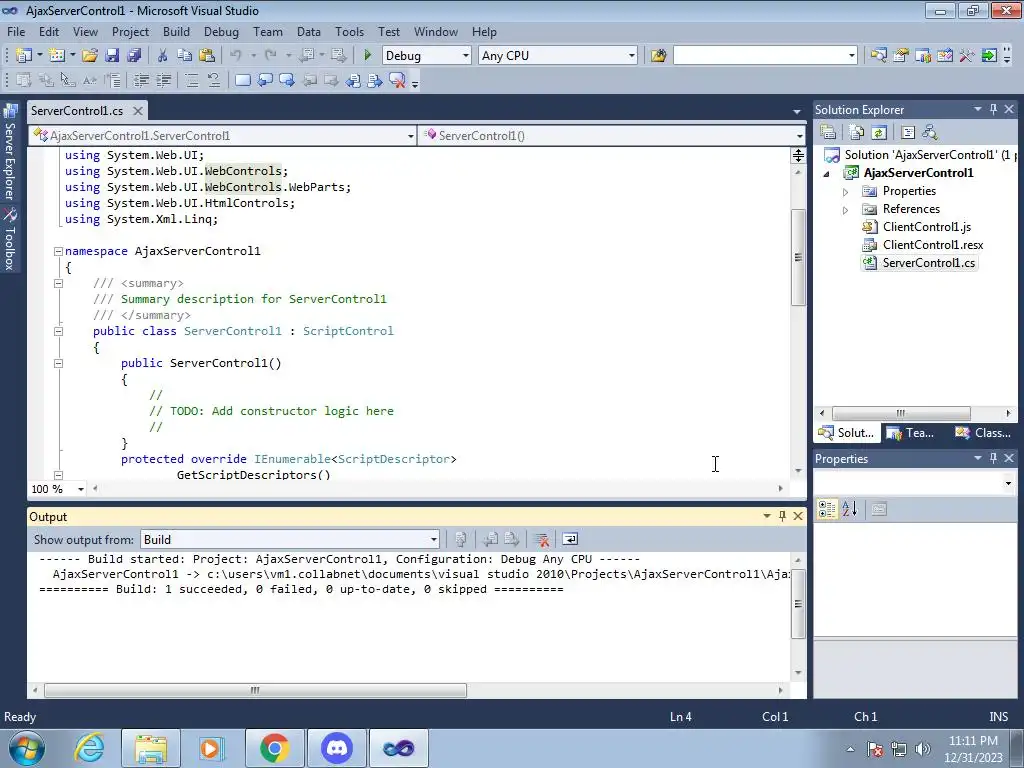
Task: Comment out the selected lines icon
Action: [x=191, y=80]
